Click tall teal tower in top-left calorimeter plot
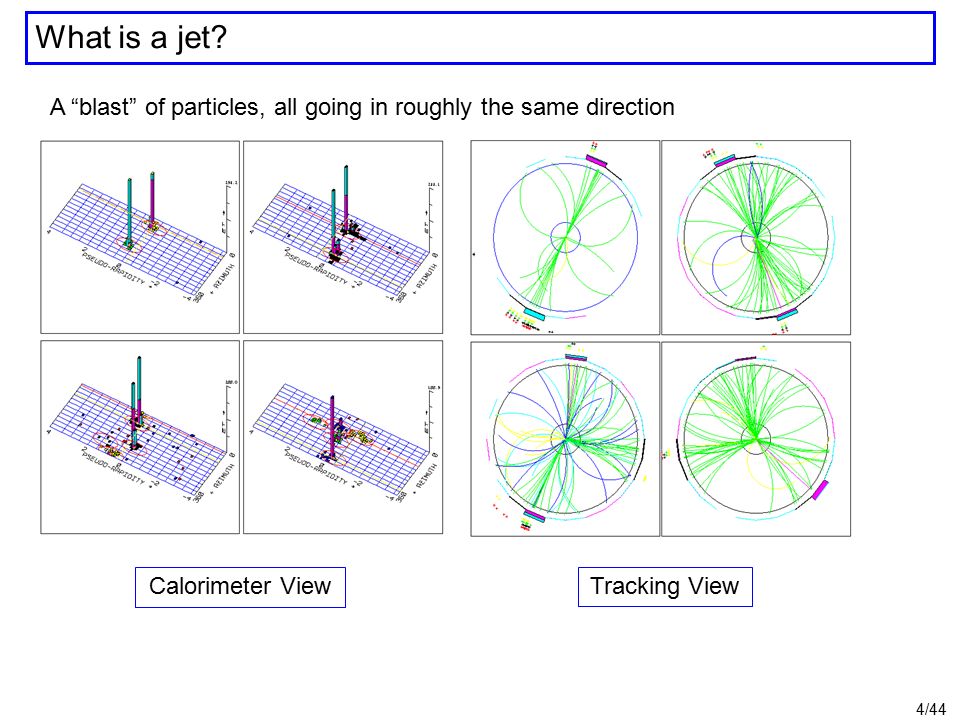960x720 pixels. (129, 211)
